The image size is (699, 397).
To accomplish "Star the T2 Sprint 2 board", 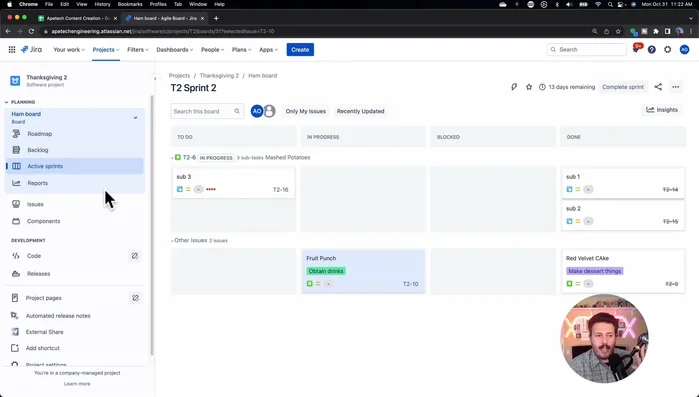I will pyautogui.click(x=529, y=87).
